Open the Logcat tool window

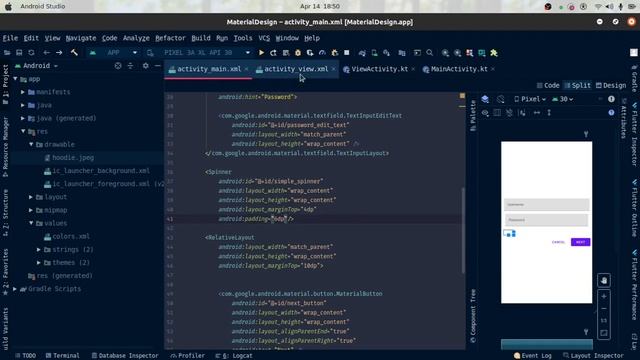pyautogui.click(x=234, y=356)
